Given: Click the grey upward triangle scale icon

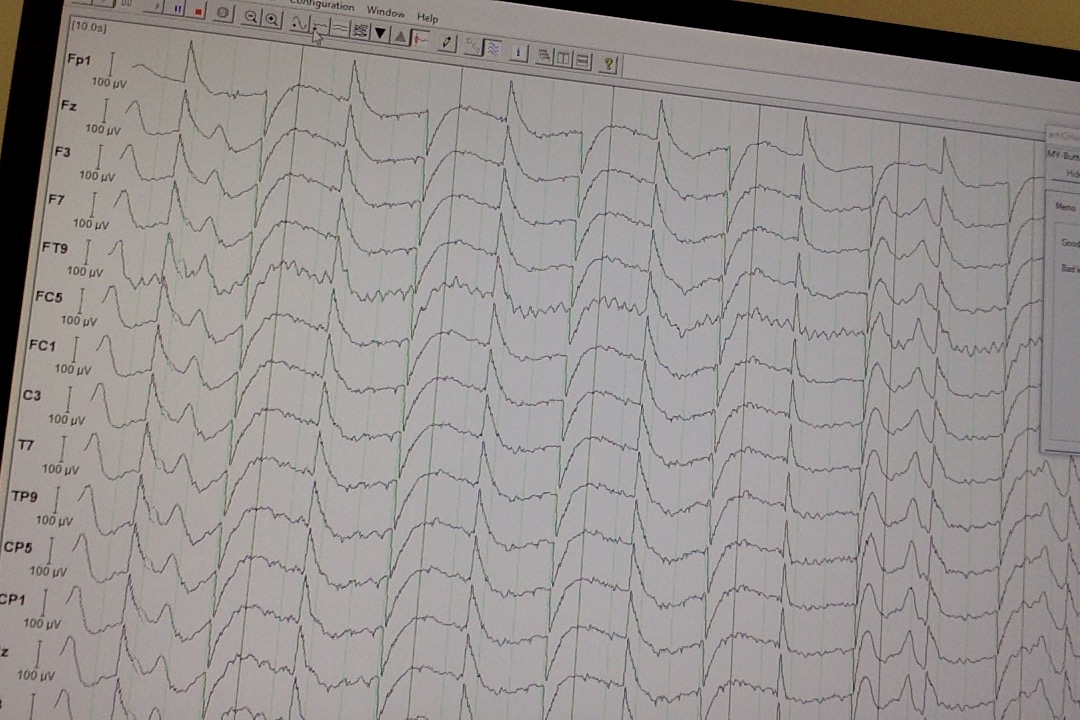Looking at the screenshot, I should pos(400,37).
